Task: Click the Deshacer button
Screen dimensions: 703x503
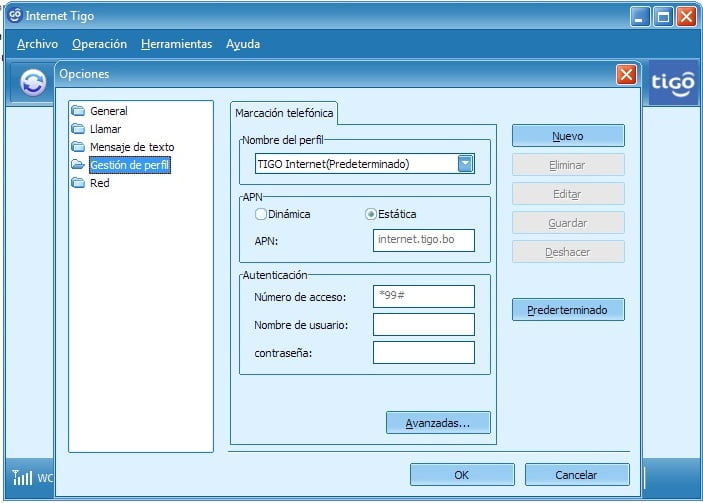Action: (x=568, y=252)
